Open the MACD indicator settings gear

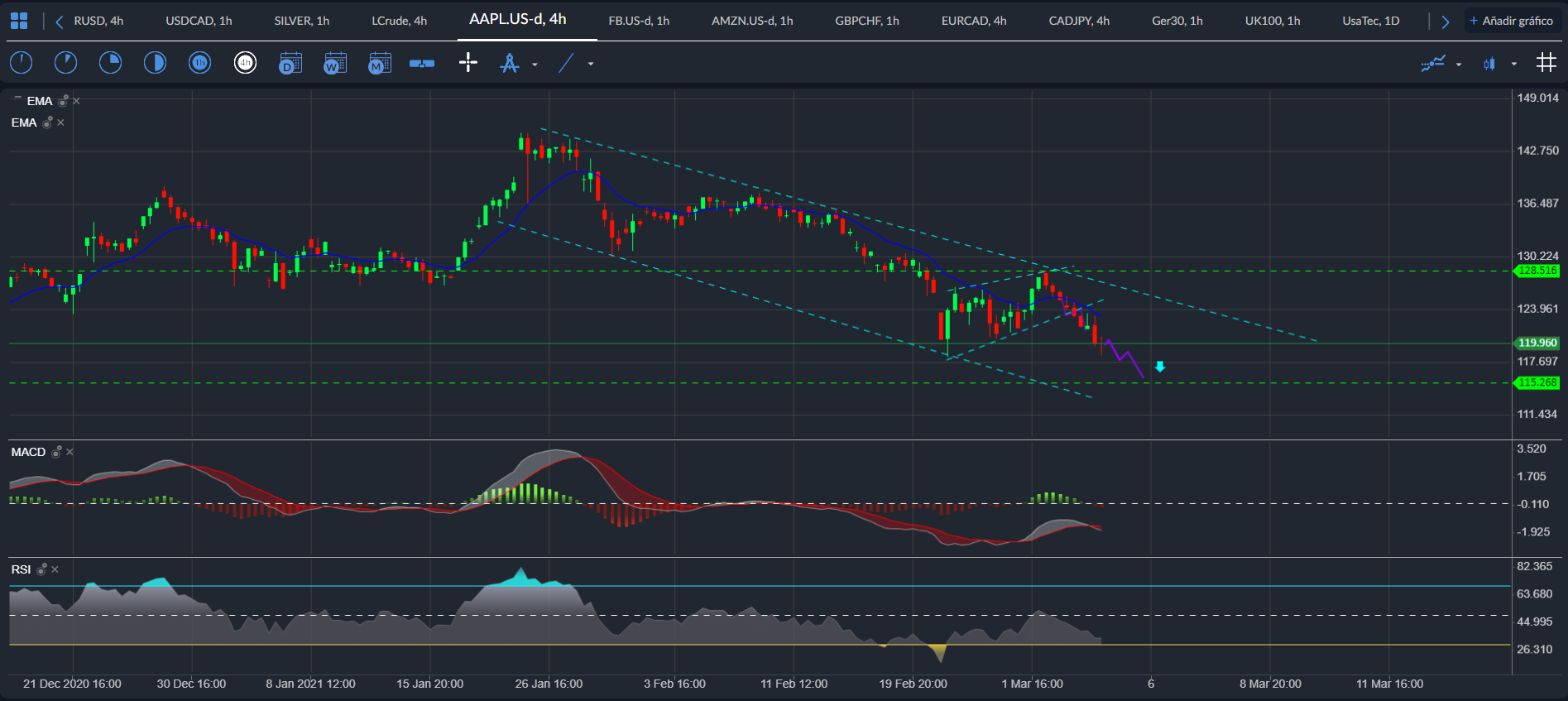(x=56, y=452)
